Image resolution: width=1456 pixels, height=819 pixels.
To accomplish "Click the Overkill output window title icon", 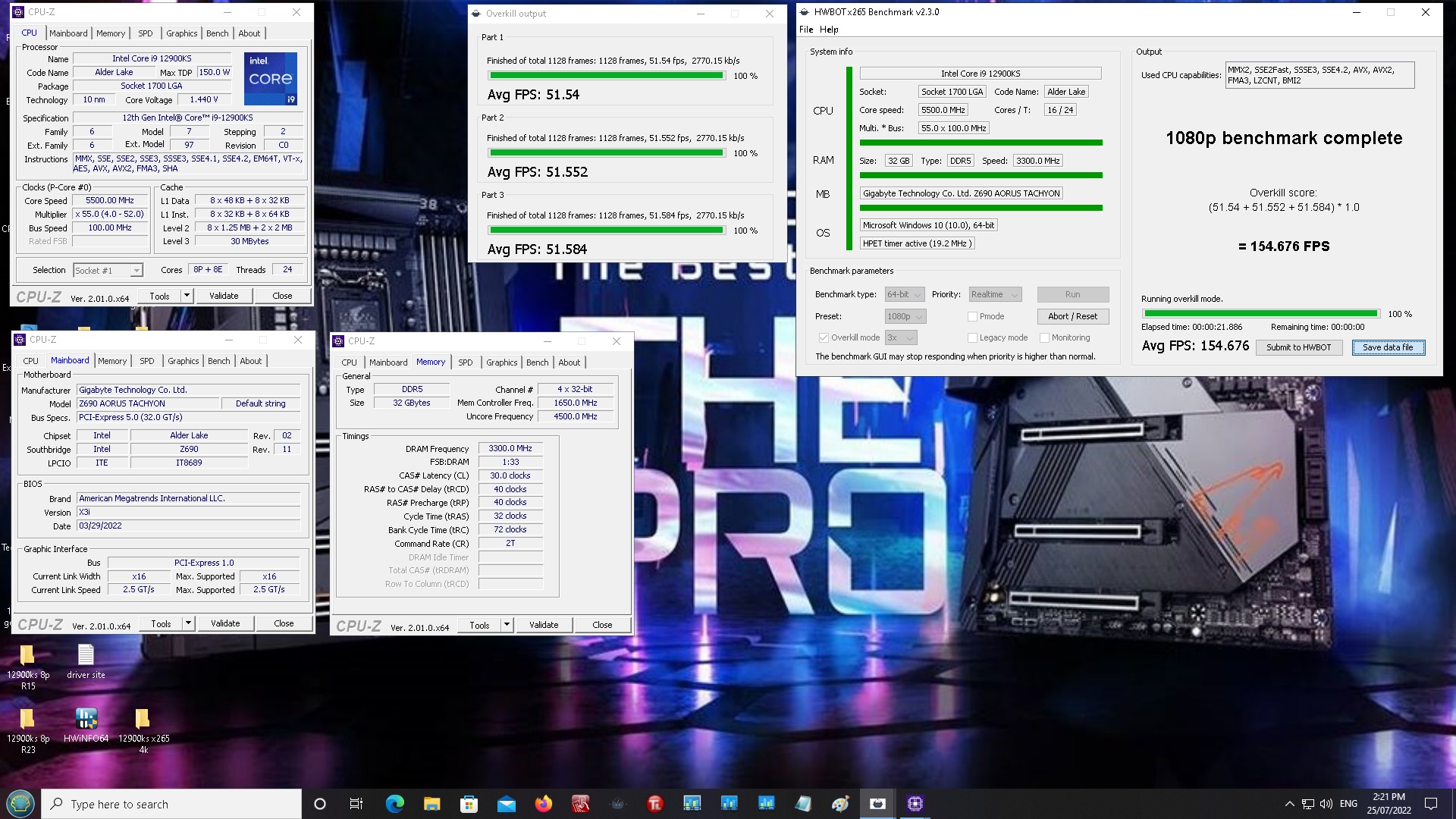I will pos(476,14).
